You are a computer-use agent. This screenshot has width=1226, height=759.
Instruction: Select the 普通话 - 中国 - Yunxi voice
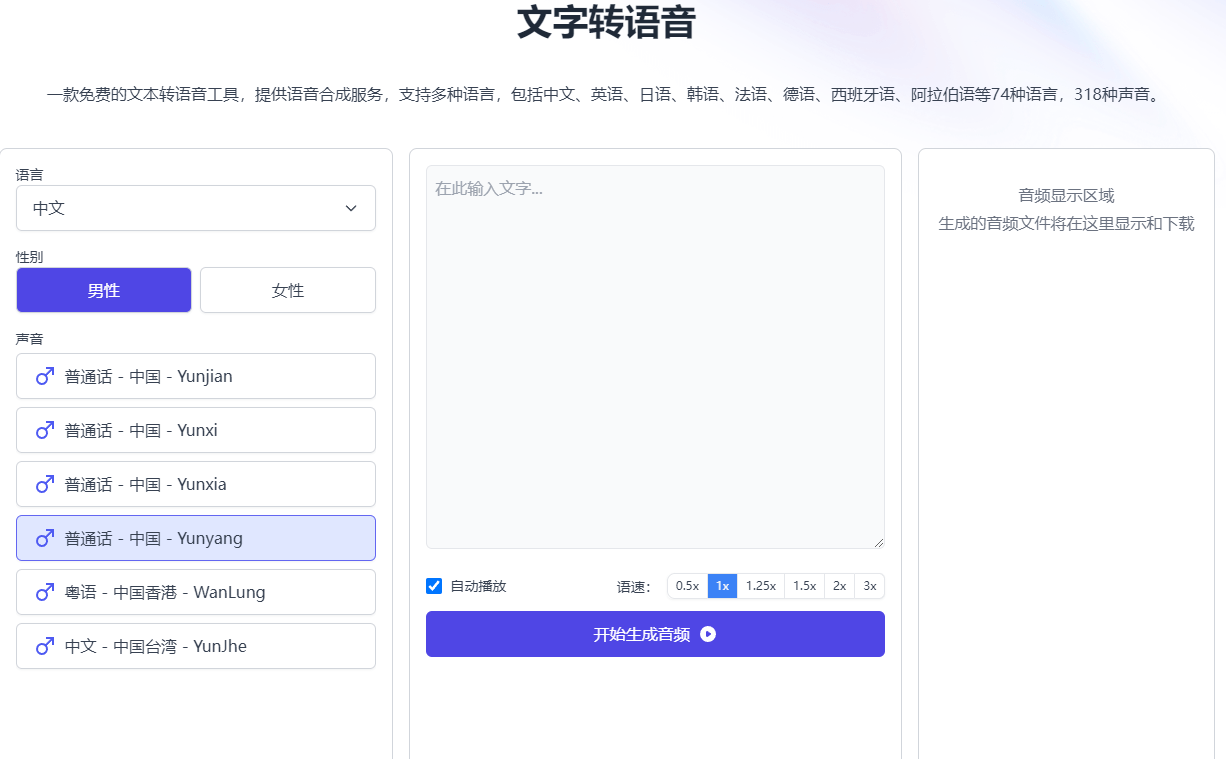click(x=196, y=430)
